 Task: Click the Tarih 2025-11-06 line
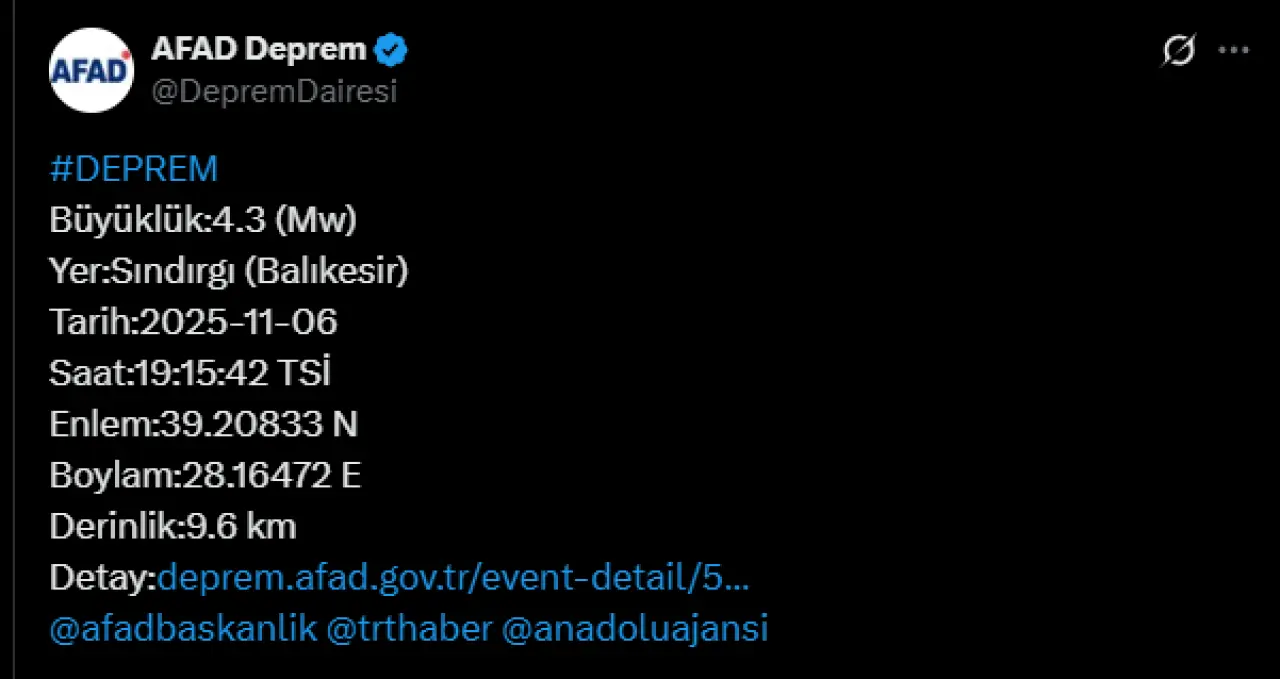[x=193, y=322]
